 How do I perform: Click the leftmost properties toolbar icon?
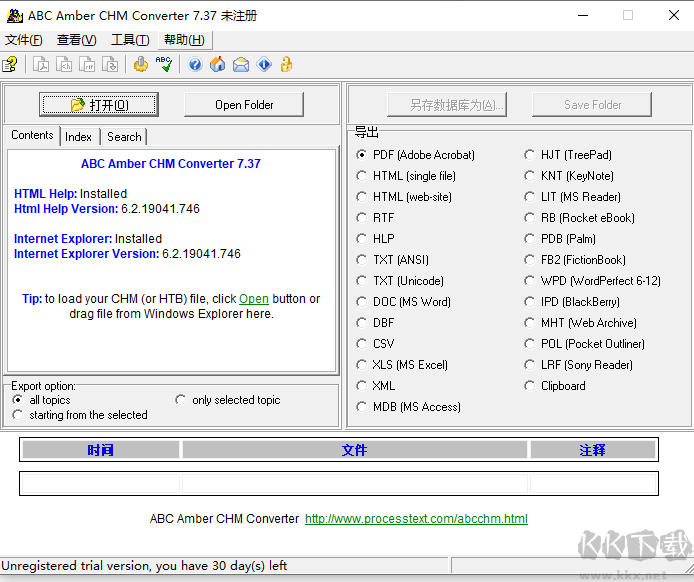(x=10, y=65)
